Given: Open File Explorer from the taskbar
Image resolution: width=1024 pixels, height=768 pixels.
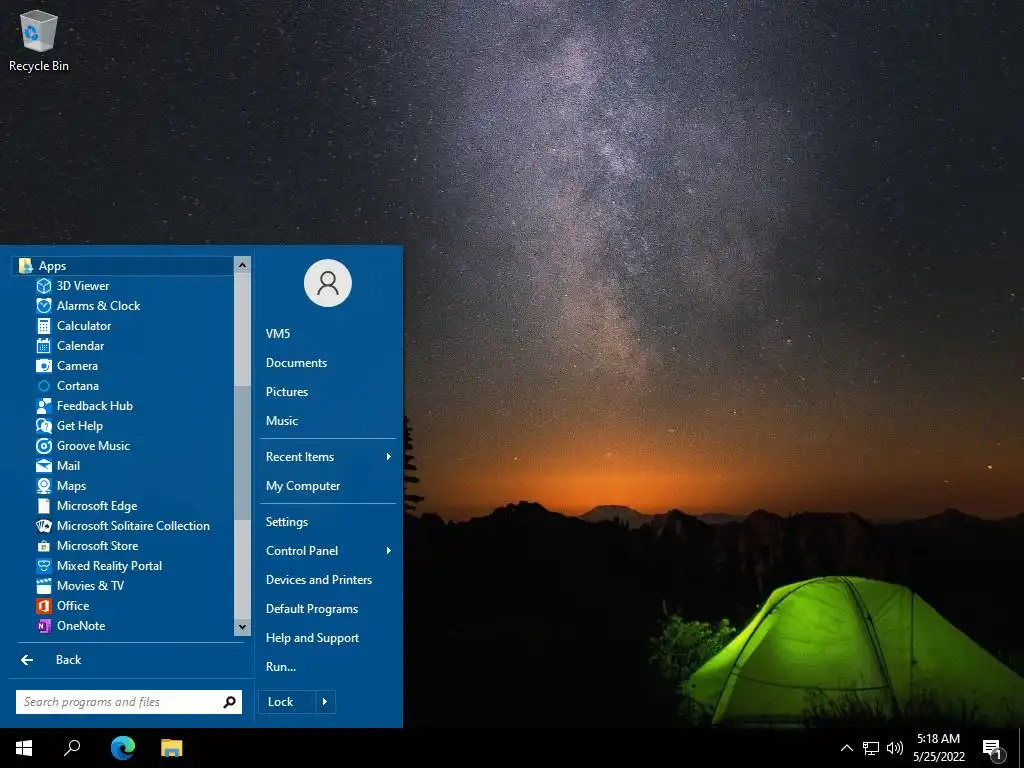Looking at the screenshot, I should 172,748.
